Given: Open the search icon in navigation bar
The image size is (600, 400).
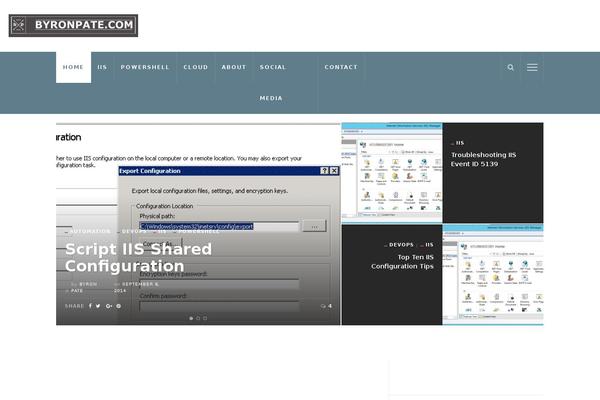Looking at the screenshot, I should [x=510, y=67].
